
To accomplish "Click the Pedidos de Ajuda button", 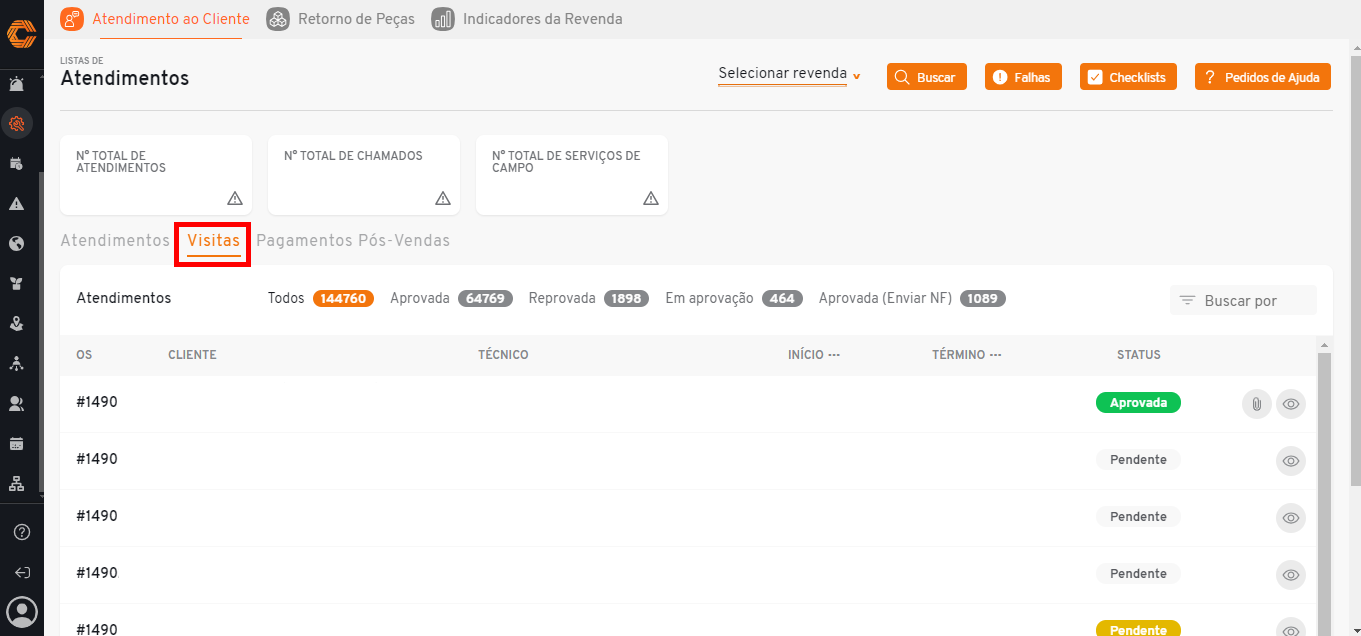I will [x=1263, y=77].
